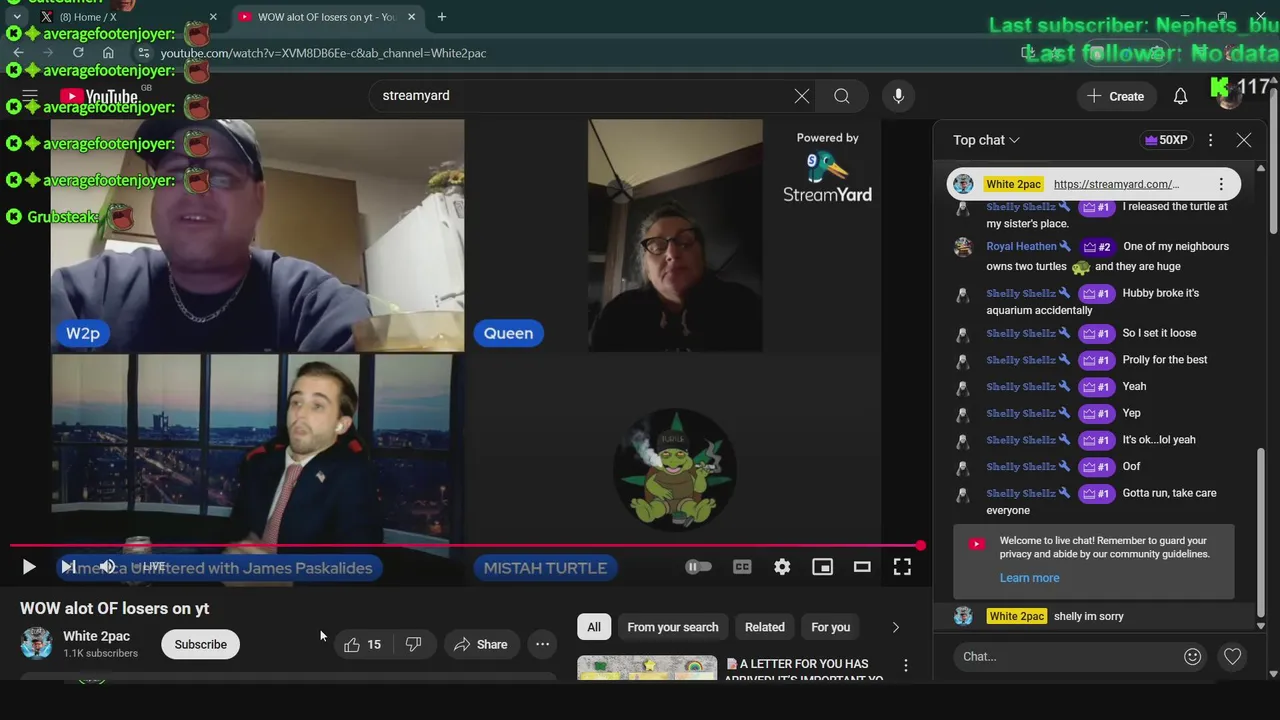Enter full screen mode

pyautogui.click(x=902, y=567)
